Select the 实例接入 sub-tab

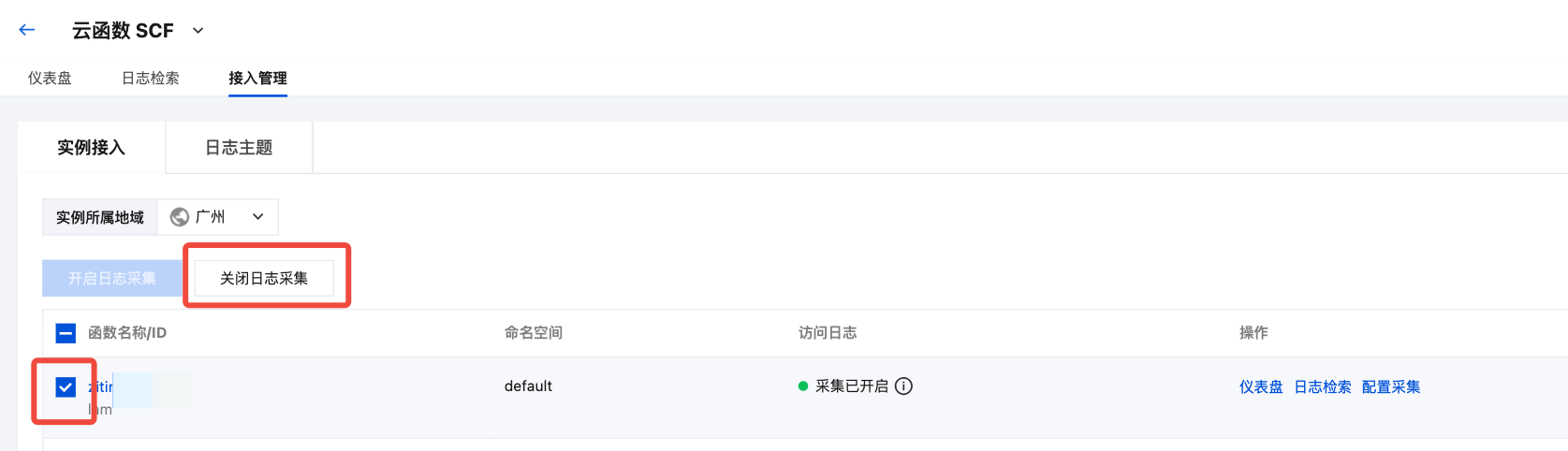coord(91,148)
